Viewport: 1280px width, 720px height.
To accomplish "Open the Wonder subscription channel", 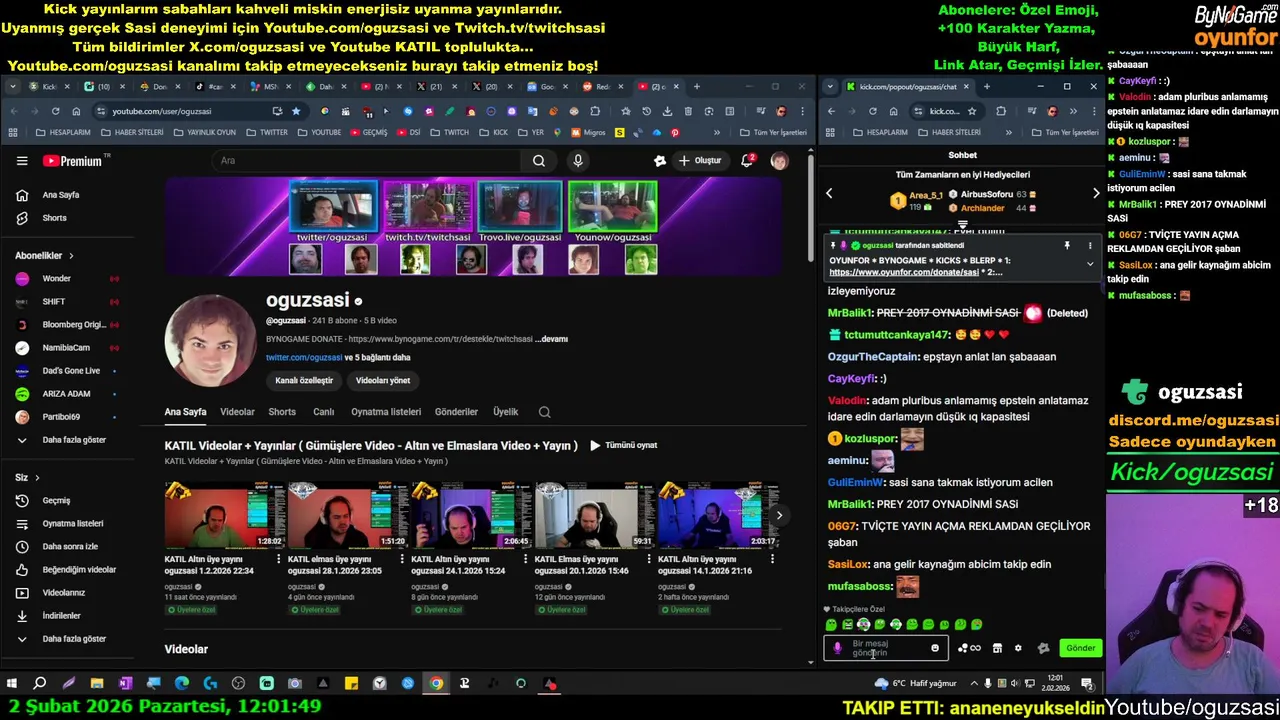I will click(66, 279).
